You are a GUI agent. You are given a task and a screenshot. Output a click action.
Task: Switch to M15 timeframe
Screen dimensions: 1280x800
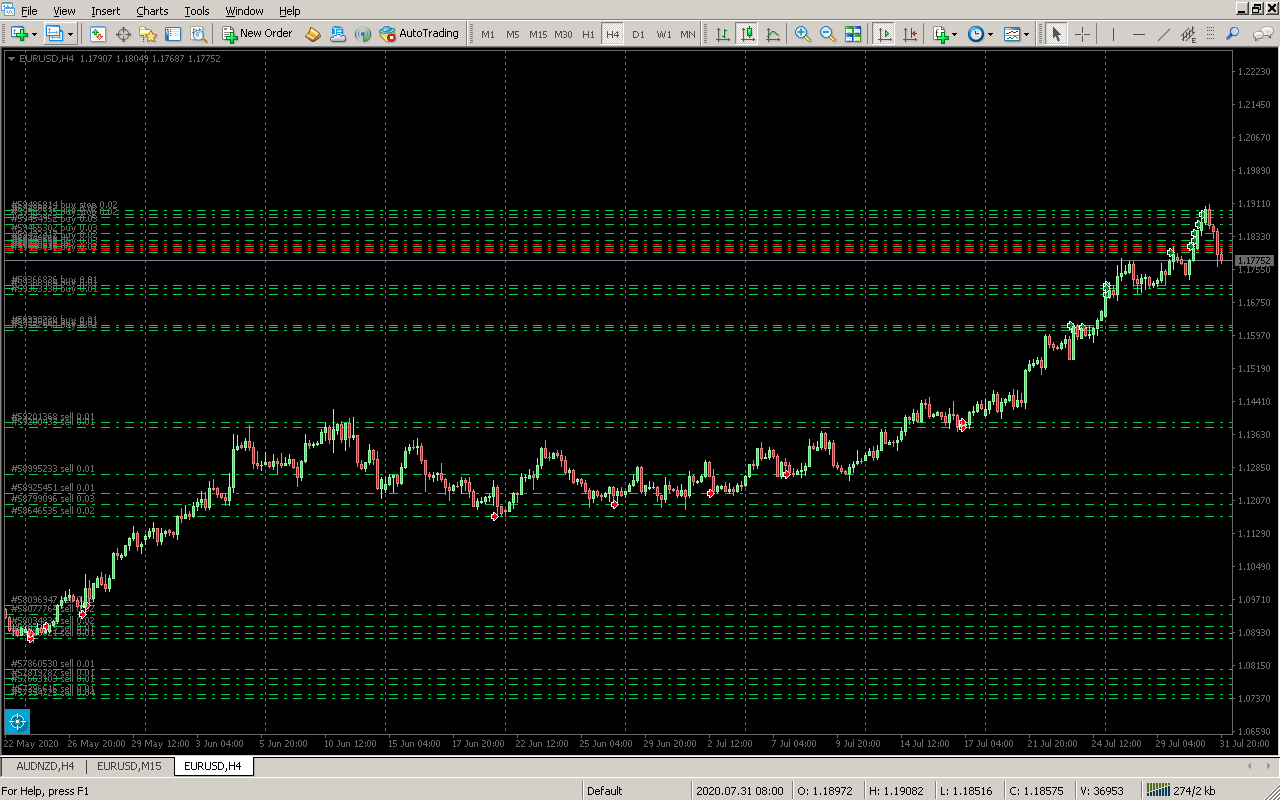click(x=538, y=34)
